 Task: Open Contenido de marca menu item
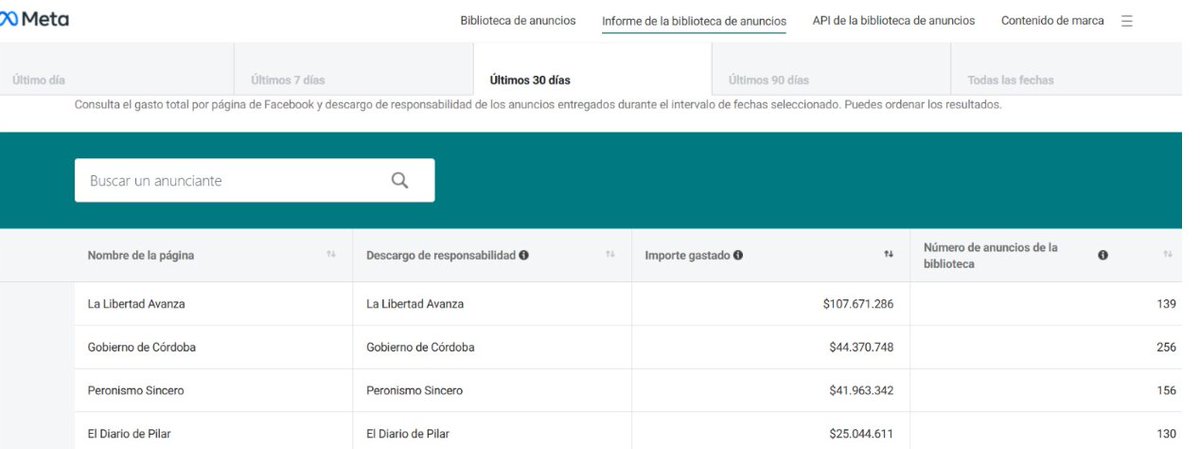coord(1053,20)
